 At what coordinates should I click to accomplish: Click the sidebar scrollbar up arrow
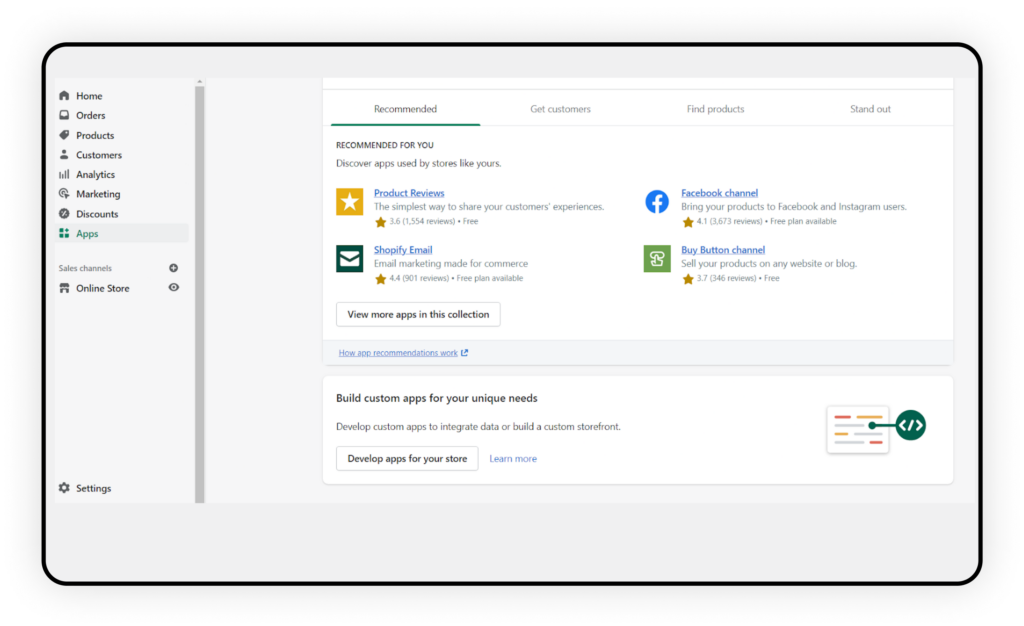[199, 82]
